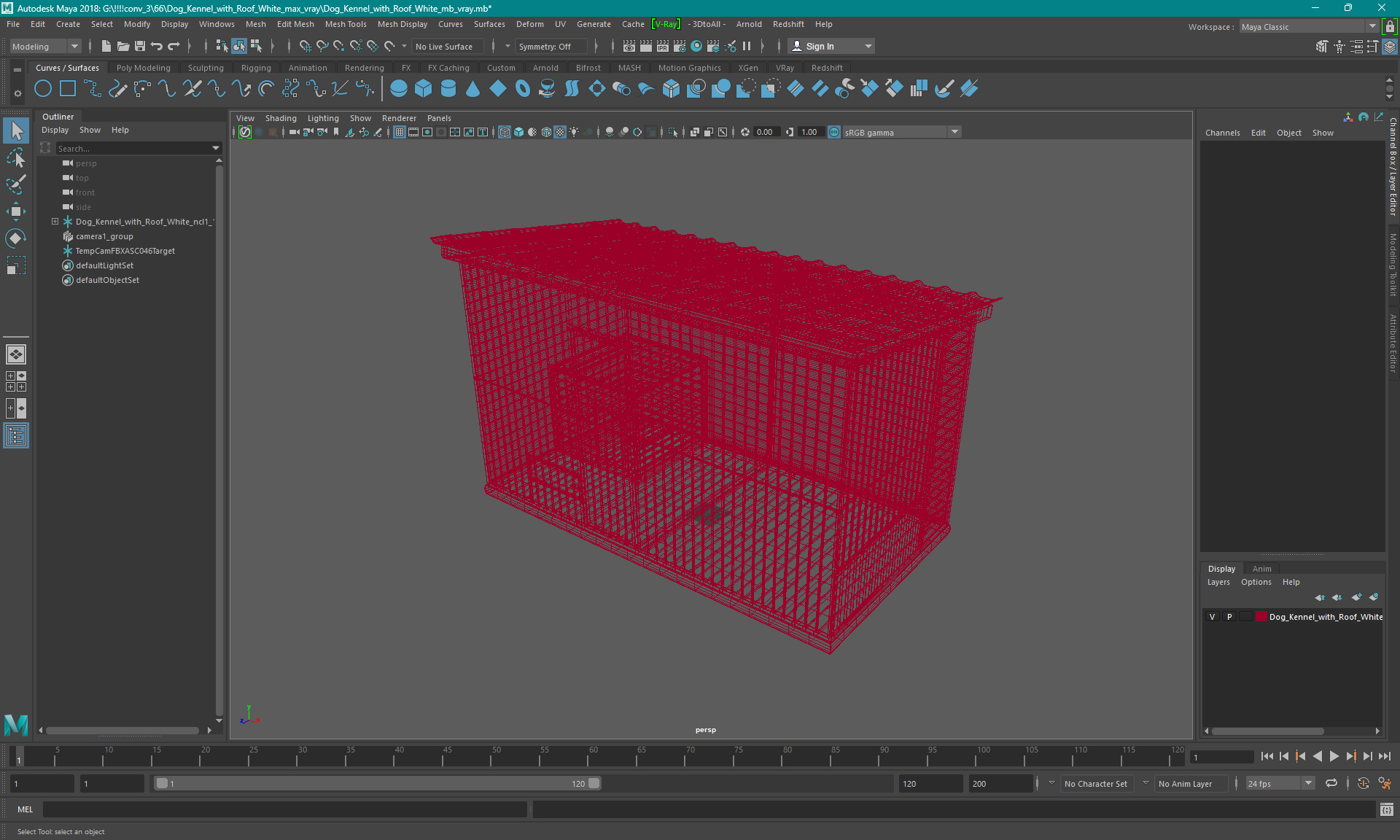
Task: Go to start of playback range
Action: tap(1267, 756)
